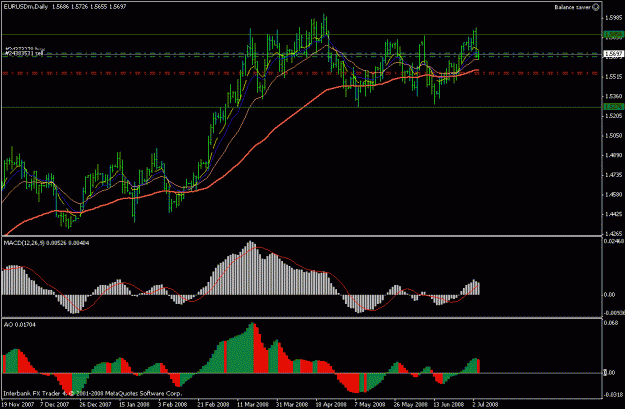Click the 1.5515 price axis label

pyautogui.click(x=613, y=77)
